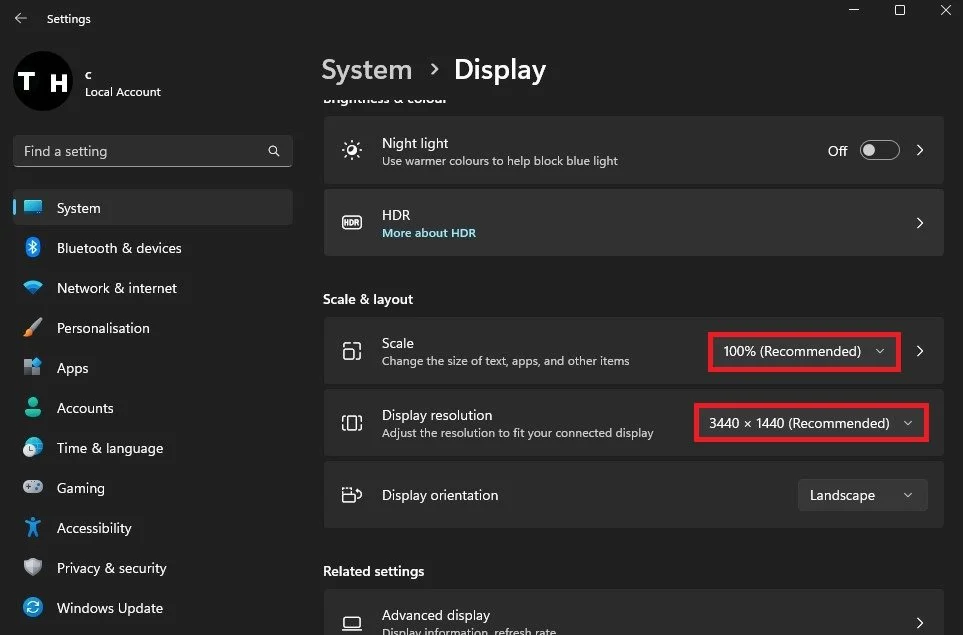
Task: Open the Landscape orientation dropdown
Action: pyautogui.click(x=862, y=495)
